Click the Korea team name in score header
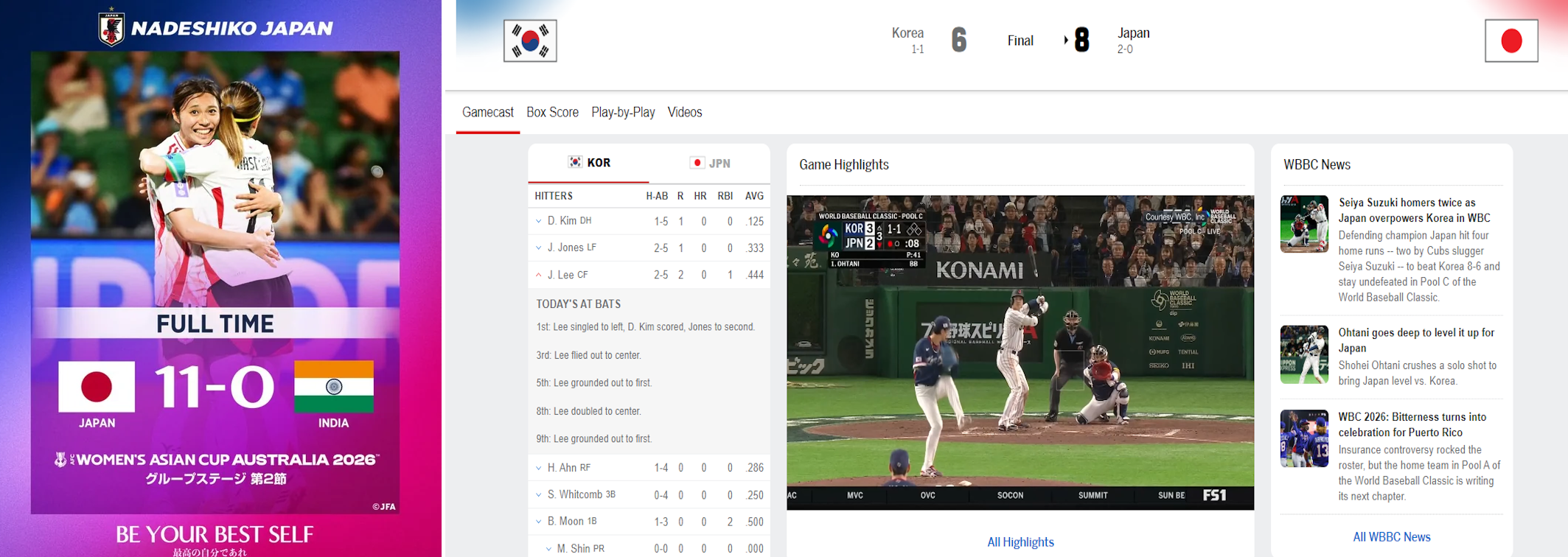The width and height of the screenshot is (1568, 557). pyautogui.click(x=907, y=33)
